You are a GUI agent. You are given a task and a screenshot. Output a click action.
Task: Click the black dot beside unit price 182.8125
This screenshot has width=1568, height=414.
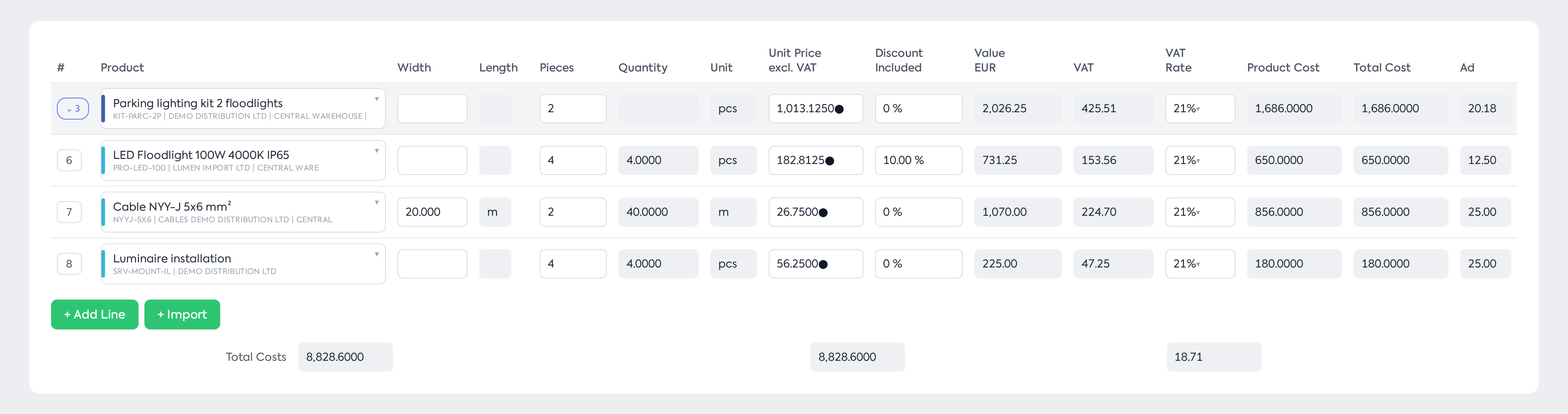point(830,161)
